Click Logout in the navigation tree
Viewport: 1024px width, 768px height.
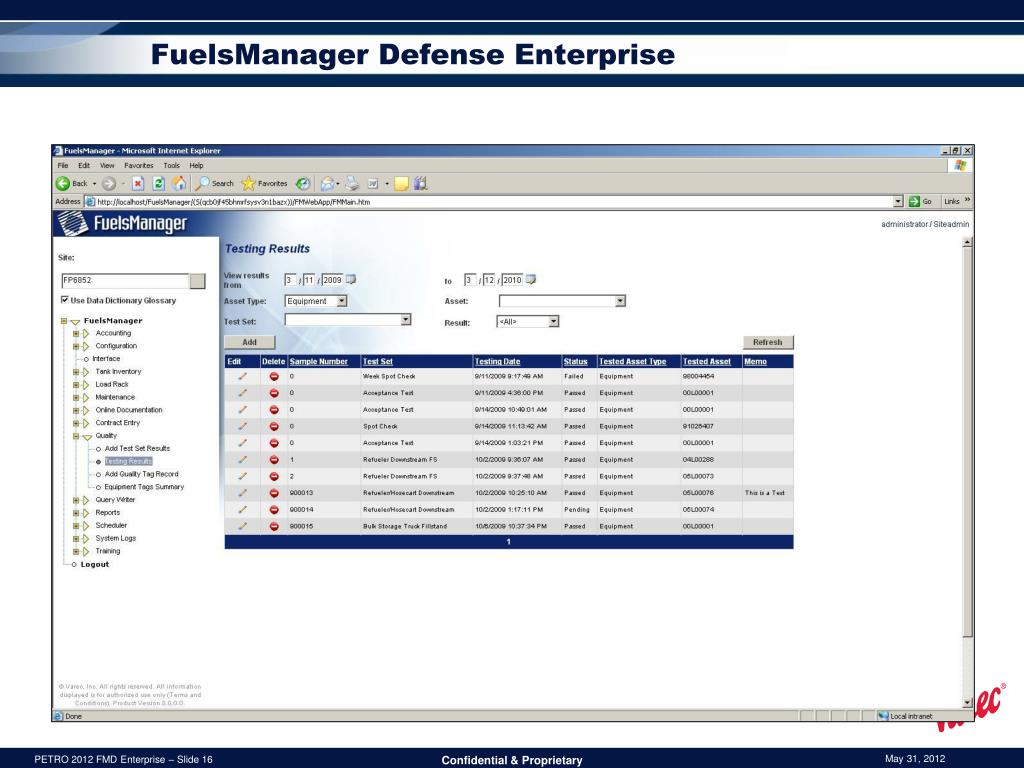pyautogui.click(x=95, y=565)
